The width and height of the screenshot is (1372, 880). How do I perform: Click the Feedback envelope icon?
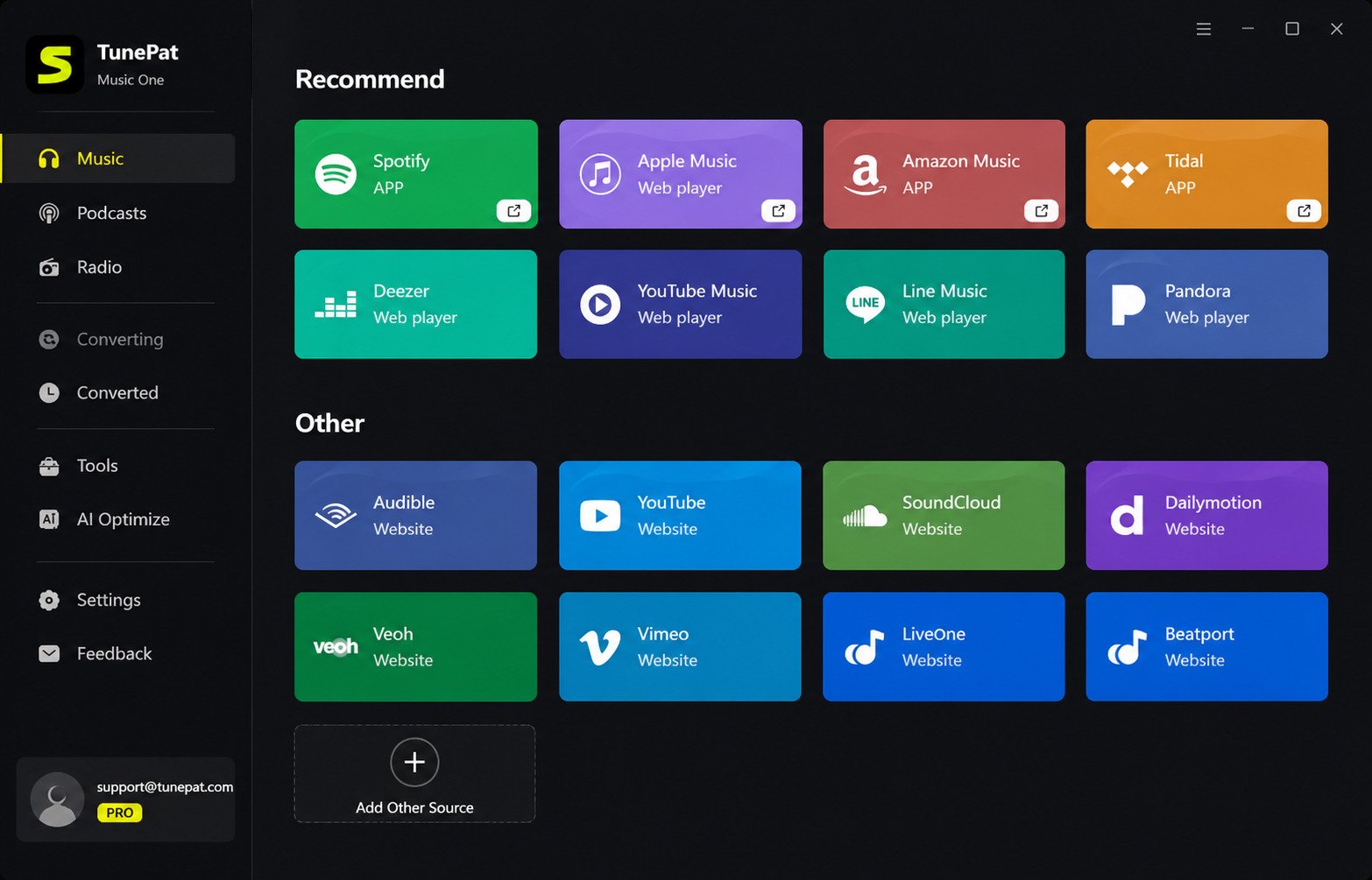coord(49,653)
